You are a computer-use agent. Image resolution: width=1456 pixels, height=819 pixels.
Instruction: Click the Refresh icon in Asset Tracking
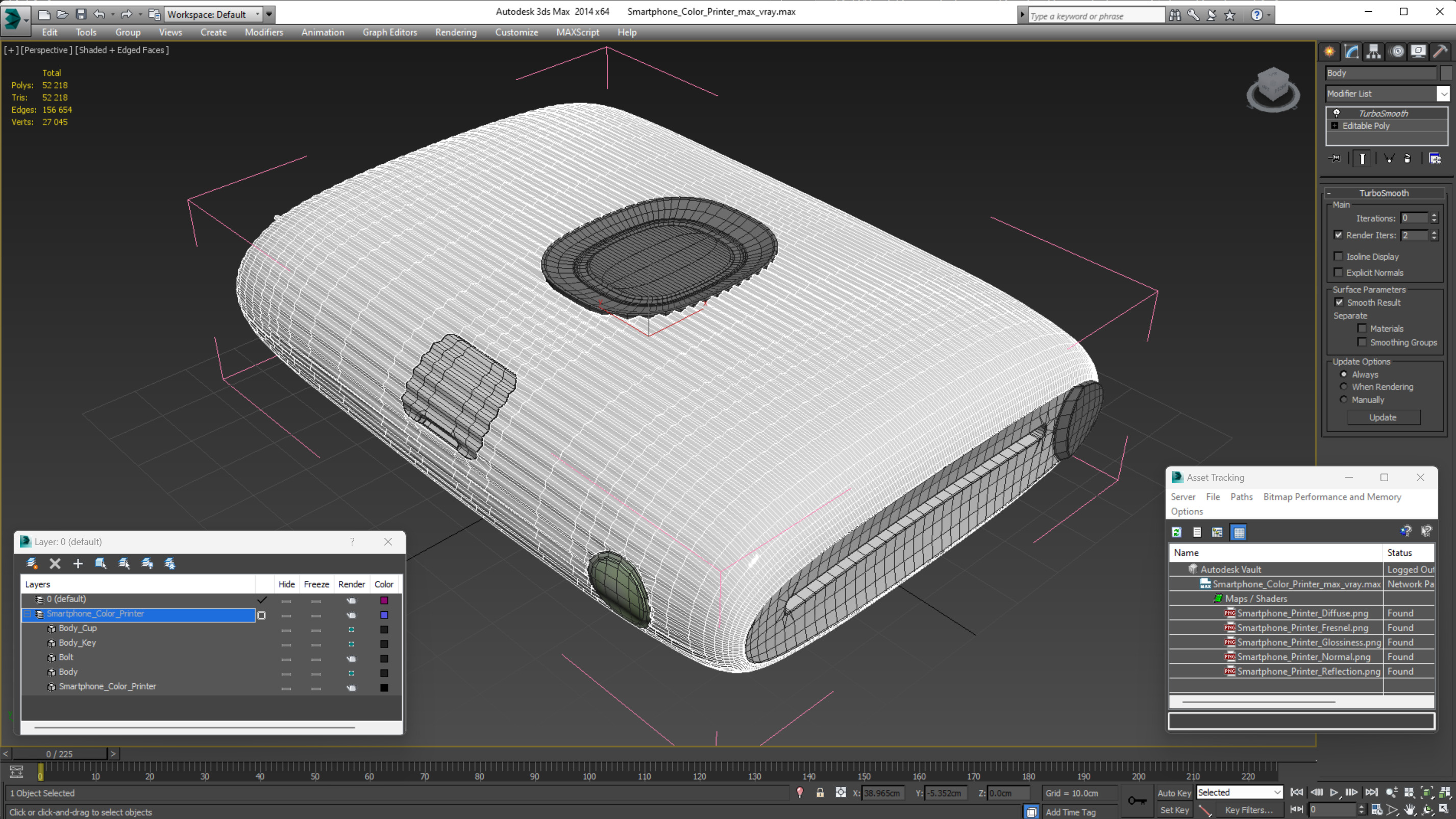(1177, 532)
